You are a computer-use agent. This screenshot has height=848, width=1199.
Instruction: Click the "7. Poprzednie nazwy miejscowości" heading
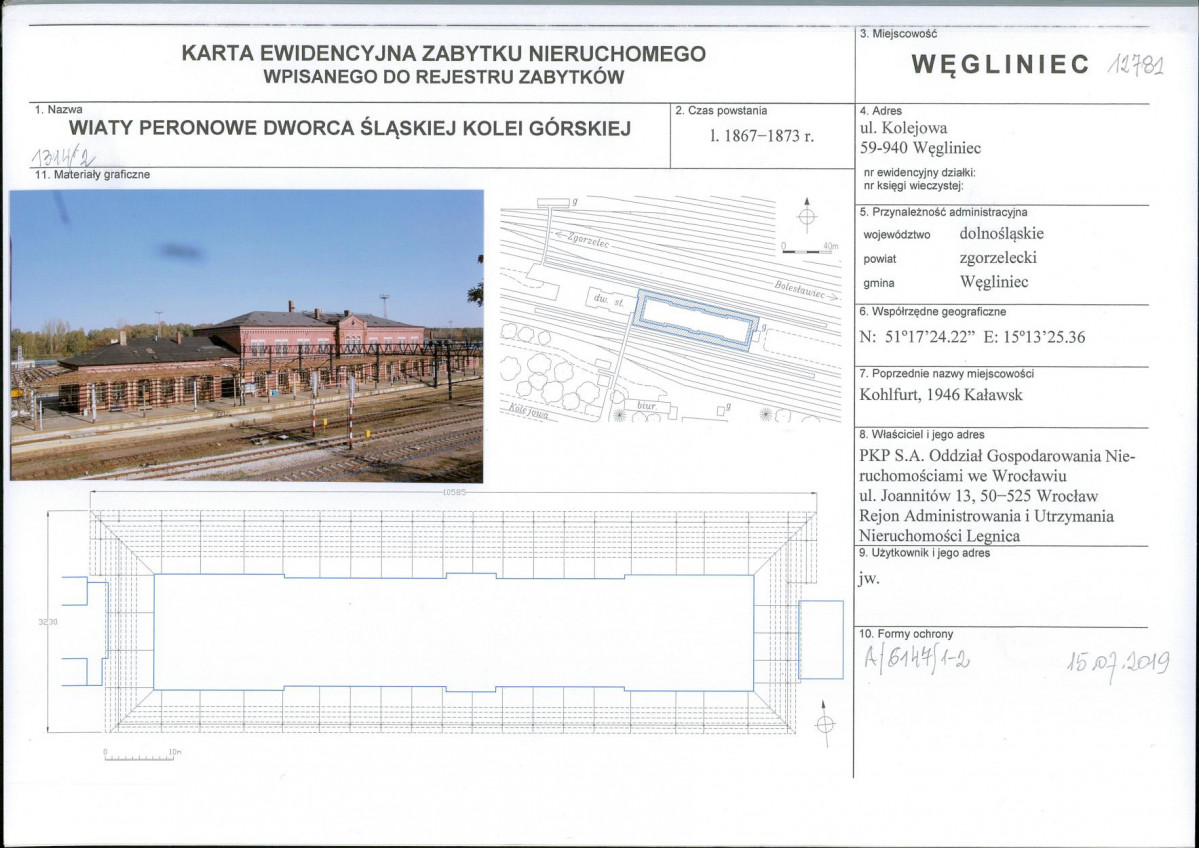coord(947,373)
